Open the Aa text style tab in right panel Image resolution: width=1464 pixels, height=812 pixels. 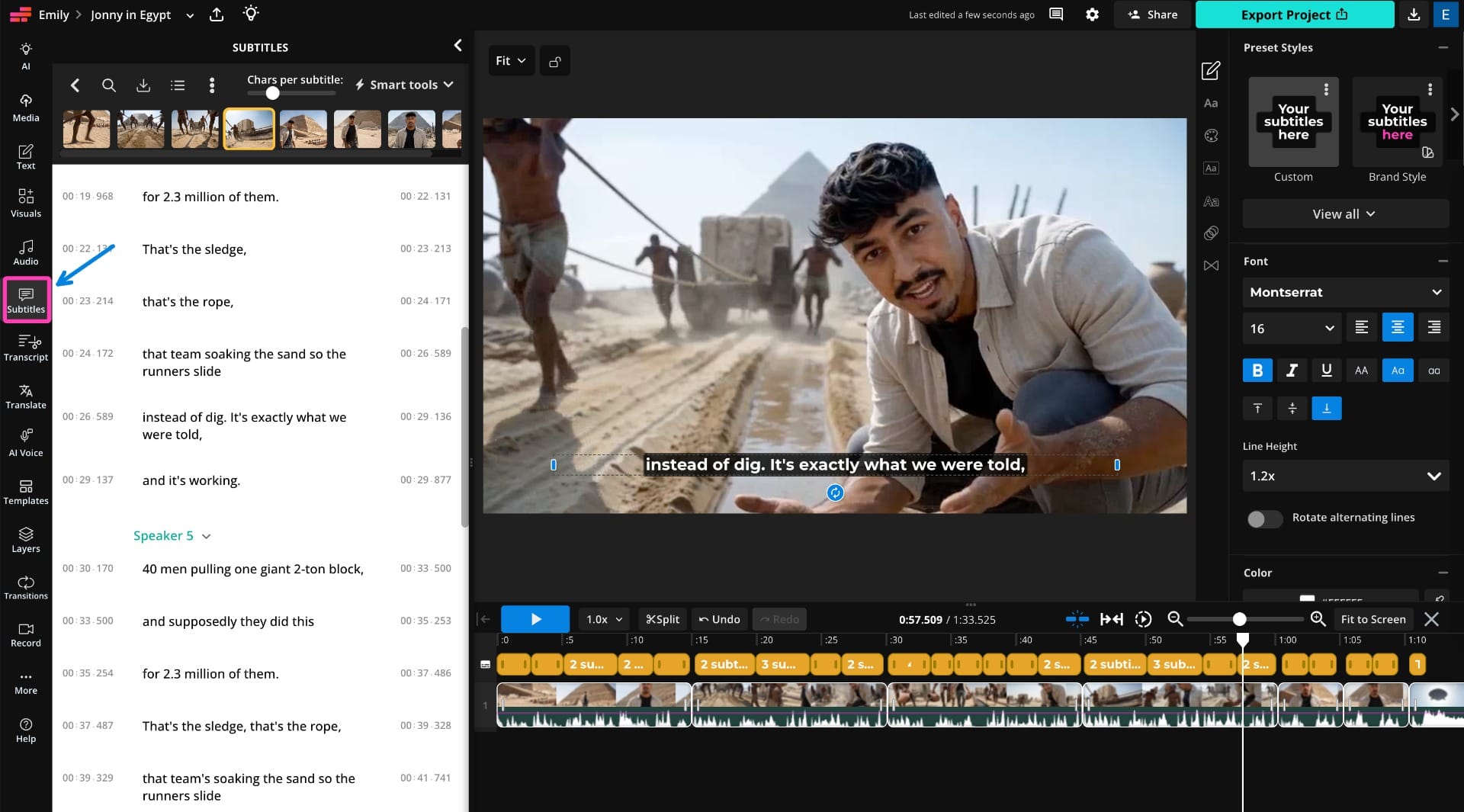point(1211,104)
